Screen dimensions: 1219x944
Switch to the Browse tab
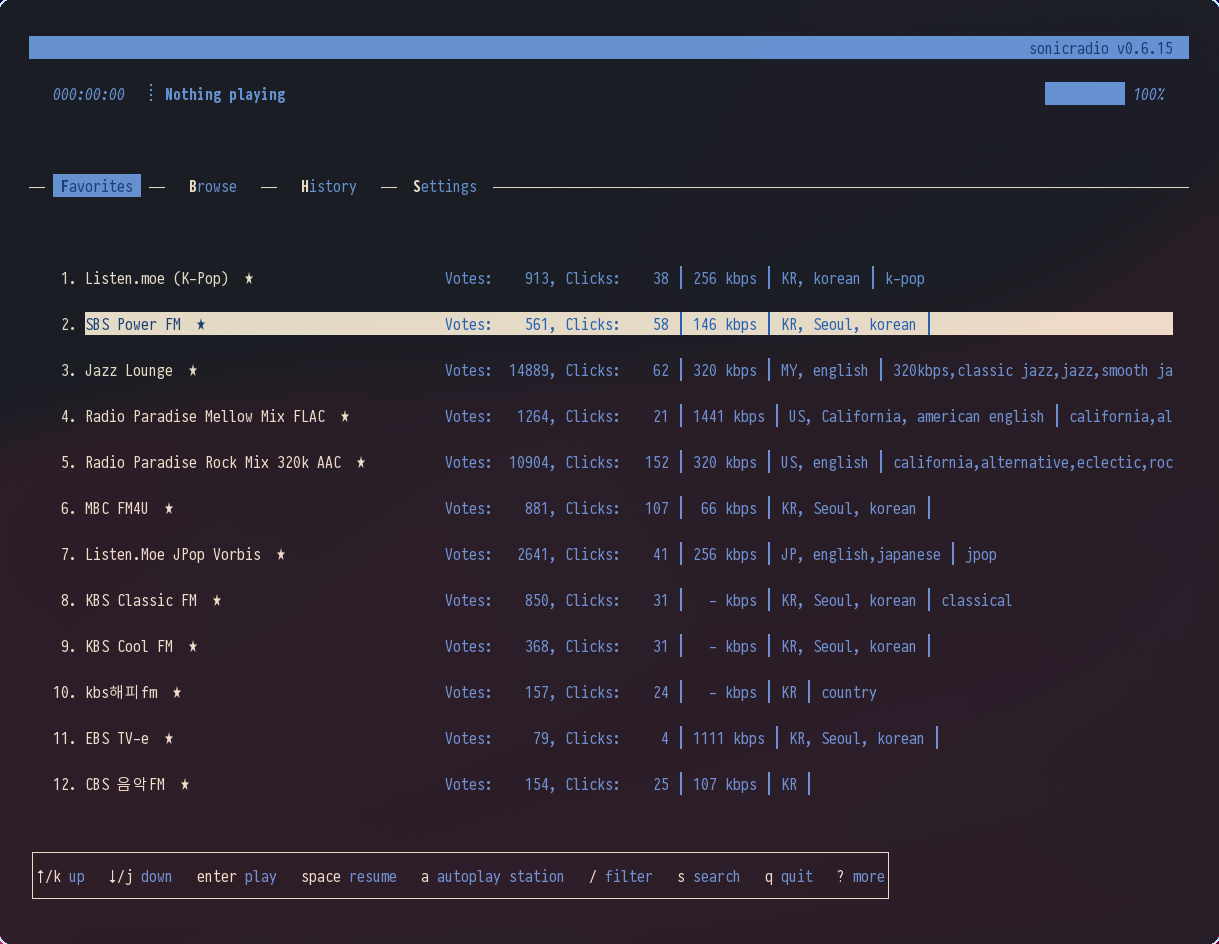(213, 186)
